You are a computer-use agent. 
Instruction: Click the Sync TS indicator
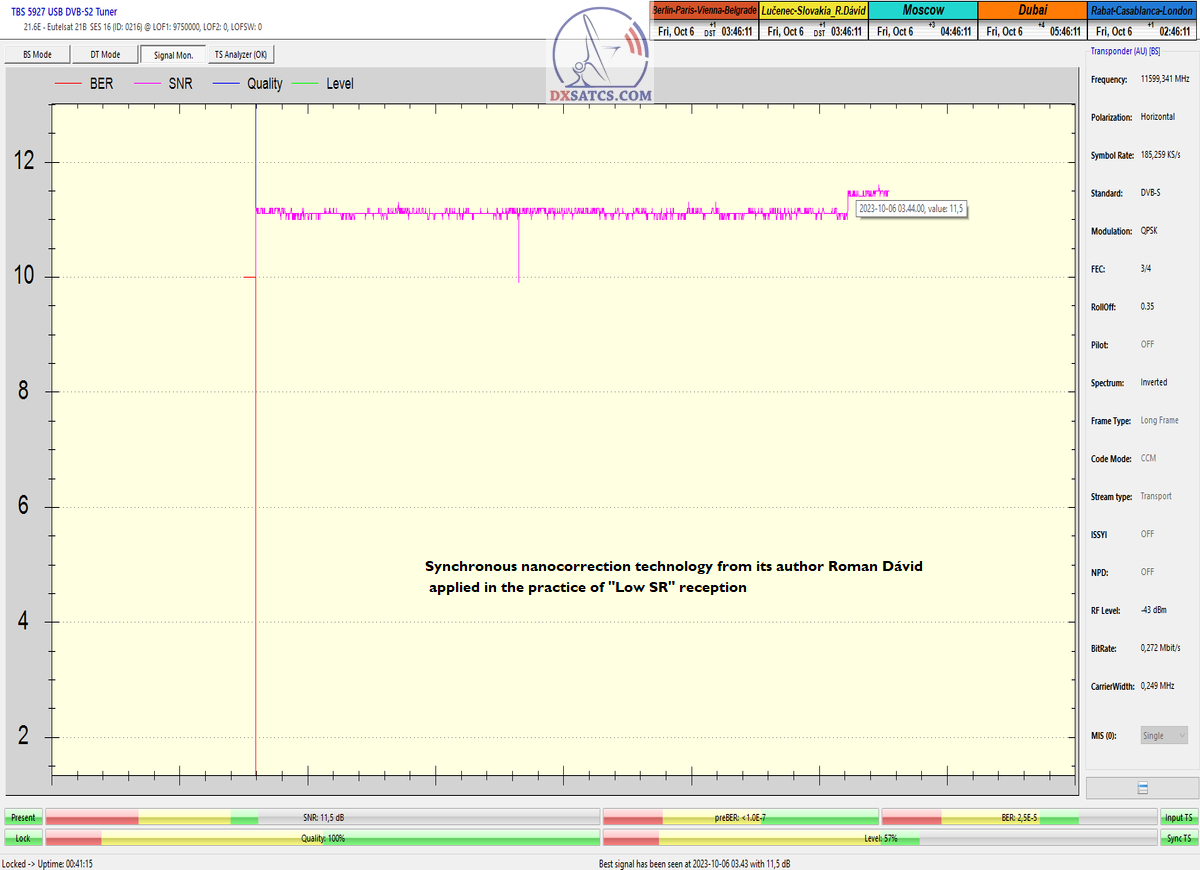click(1178, 838)
